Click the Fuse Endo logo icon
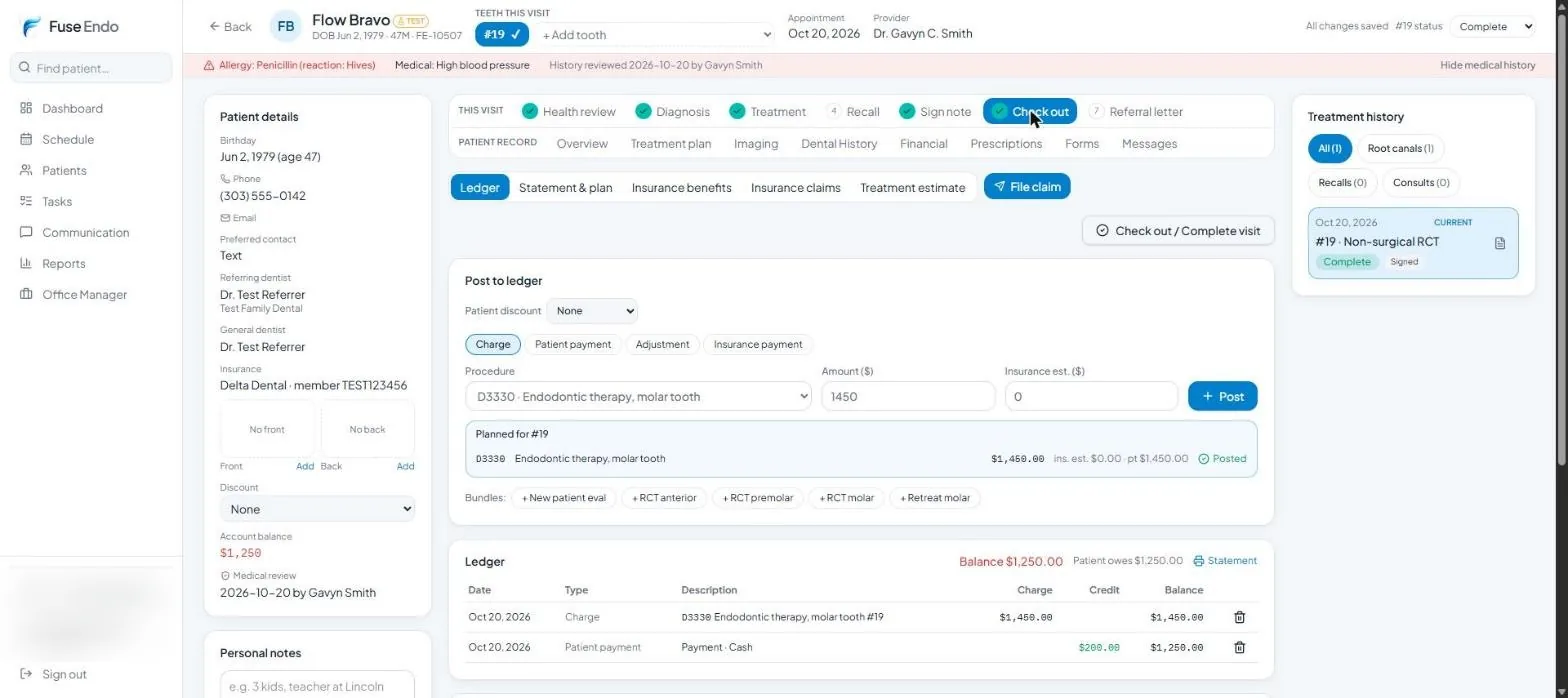 (31, 27)
